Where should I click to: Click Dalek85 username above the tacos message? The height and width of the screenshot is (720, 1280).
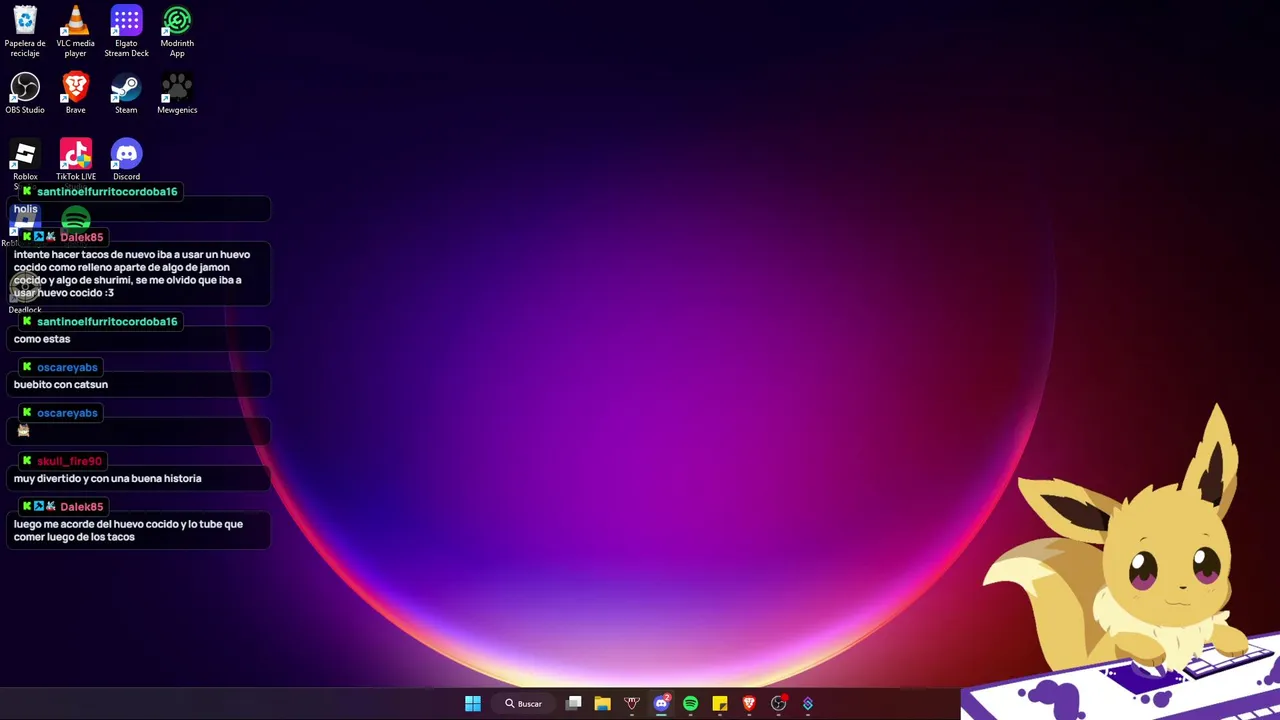pyautogui.click(x=82, y=237)
